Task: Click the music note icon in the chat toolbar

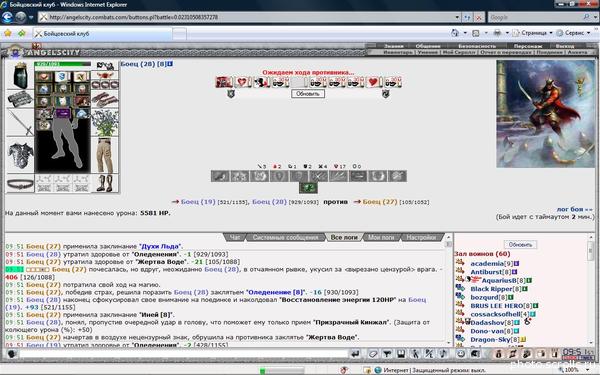Action: (x=443, y=354)
